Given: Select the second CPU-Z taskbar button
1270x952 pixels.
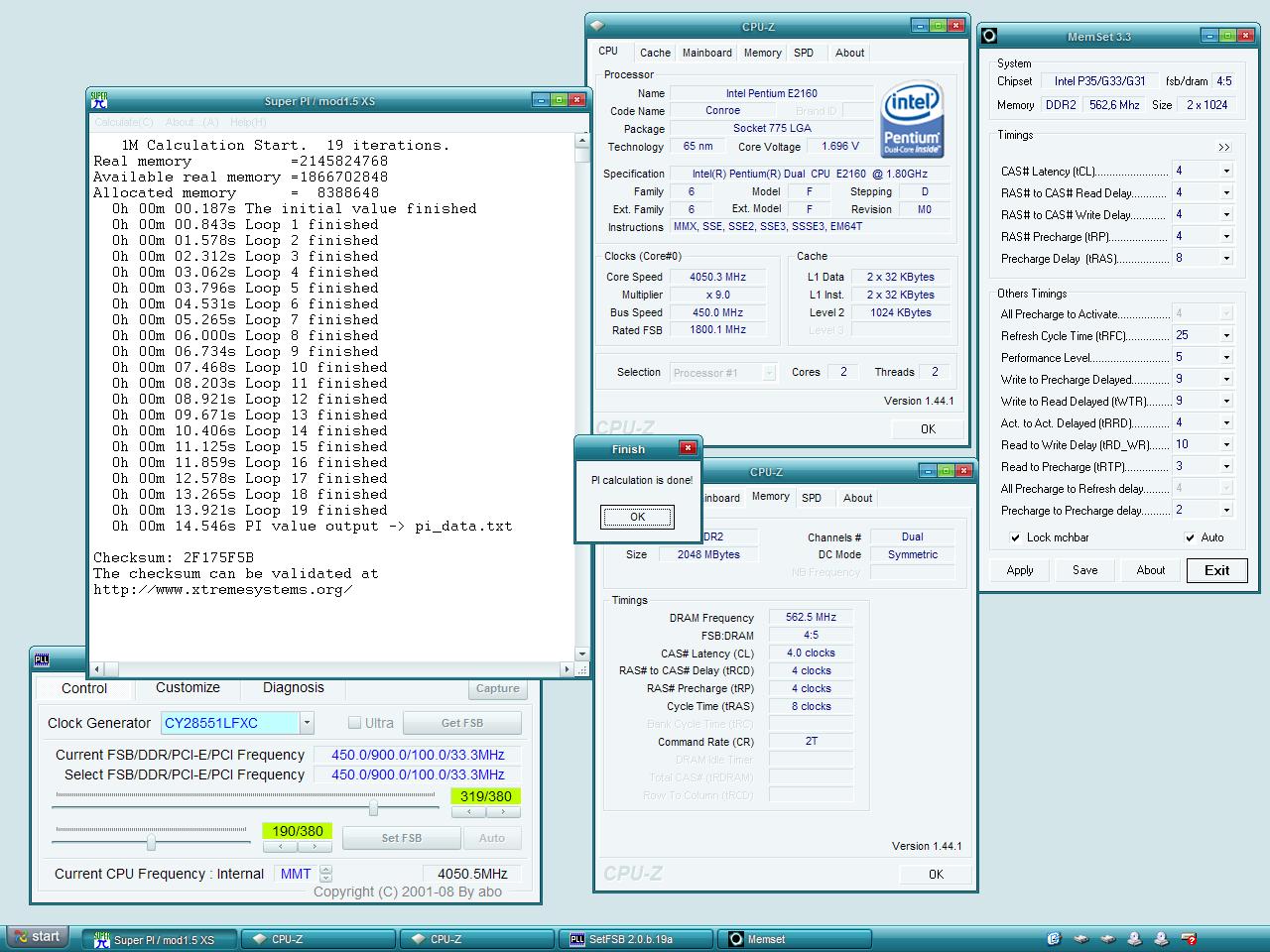Looking at the screenshot, I should coord(478,939).
